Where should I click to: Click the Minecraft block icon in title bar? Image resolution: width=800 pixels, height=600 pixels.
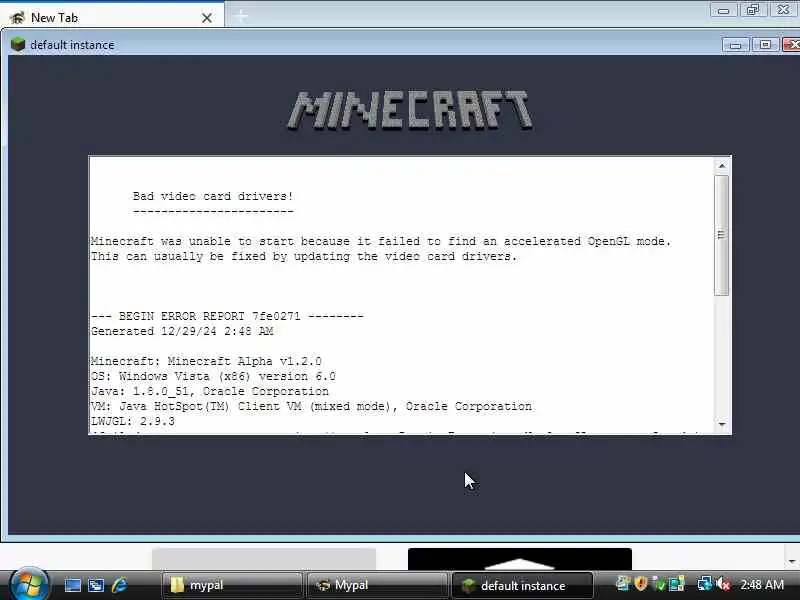18,44
